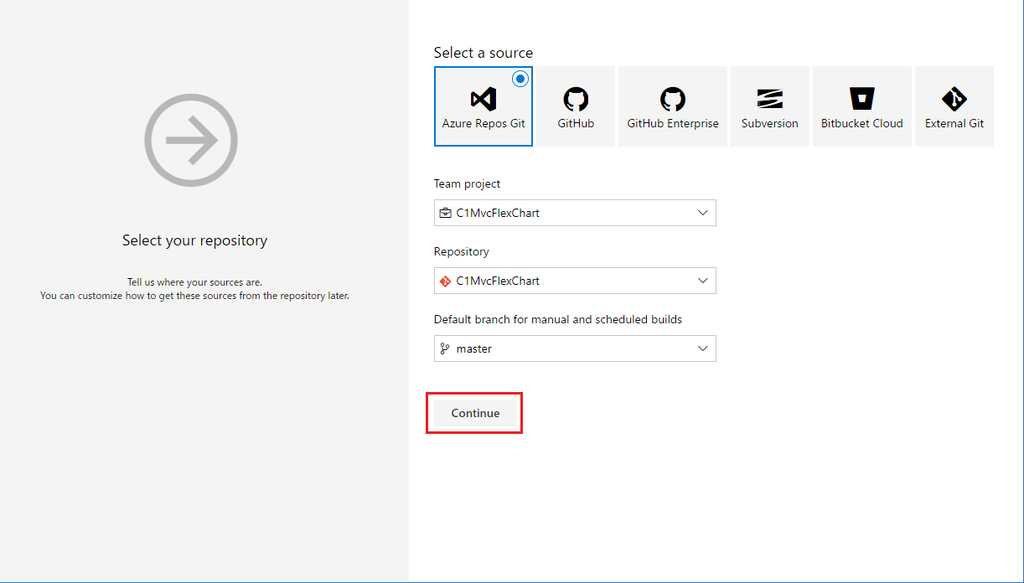The width and height of the screenshot is (1024, 583).
Task: Click the 'Team project' label
Action: (467, 183)
